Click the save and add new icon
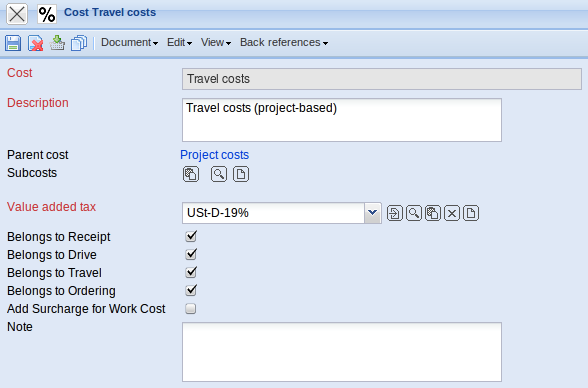This screenshot has height=388, width=588. (x=57, y=43)
